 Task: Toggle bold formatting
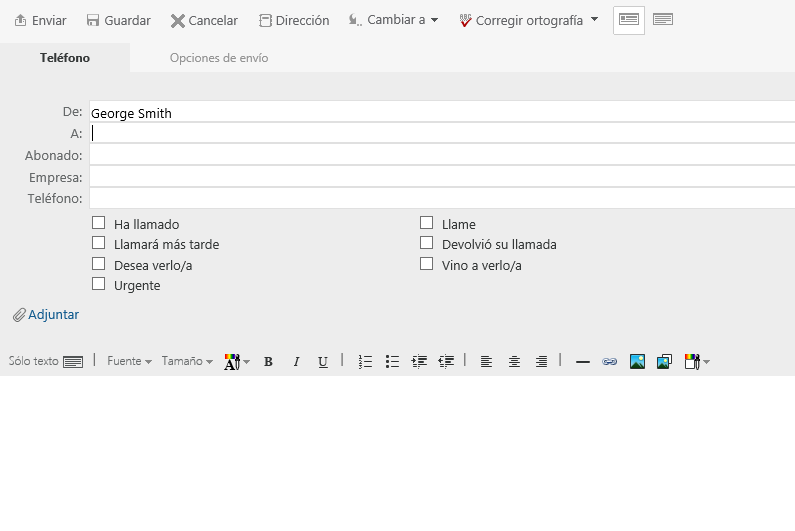coord(268,362)
